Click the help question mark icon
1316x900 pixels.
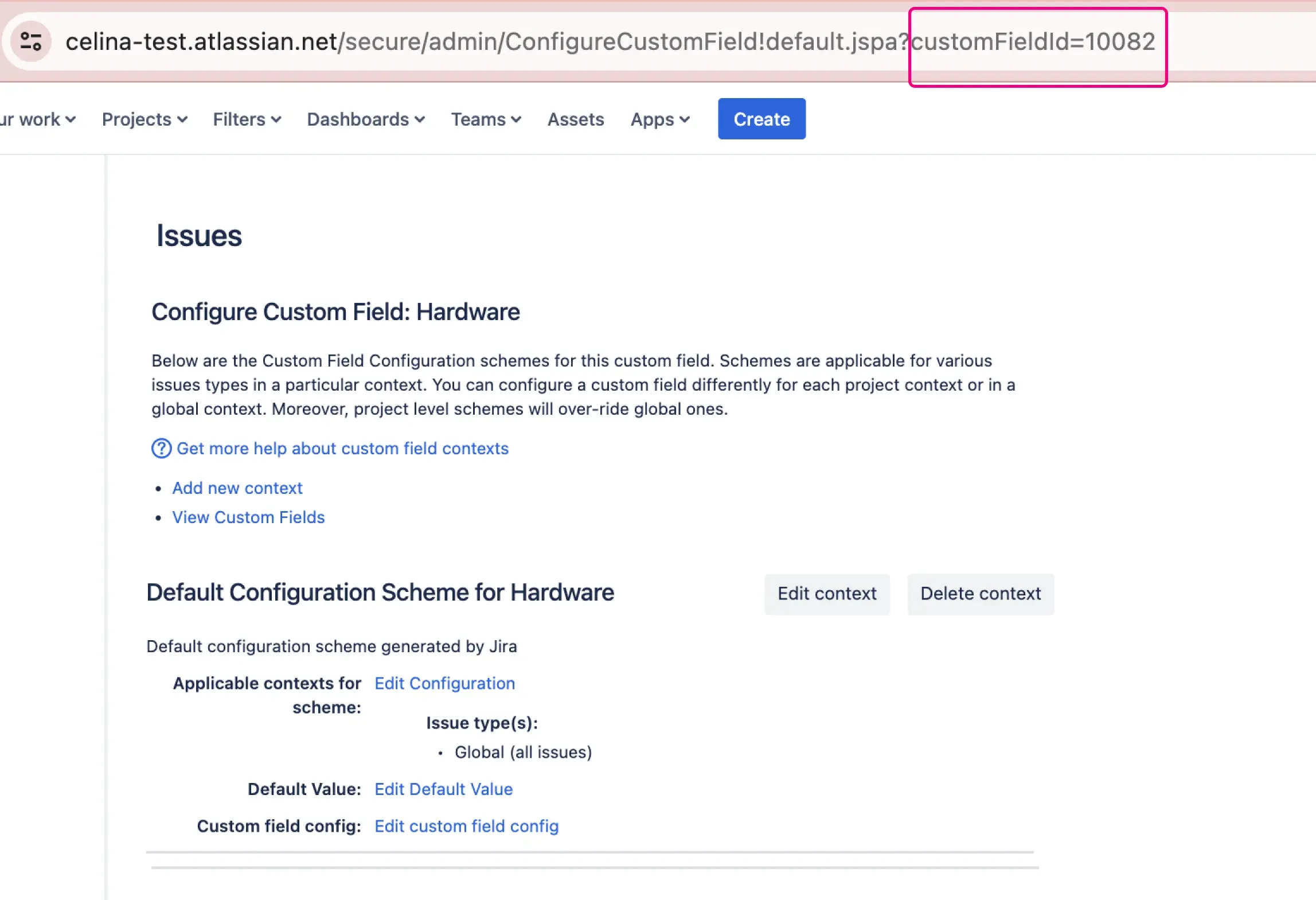[161, 449]
